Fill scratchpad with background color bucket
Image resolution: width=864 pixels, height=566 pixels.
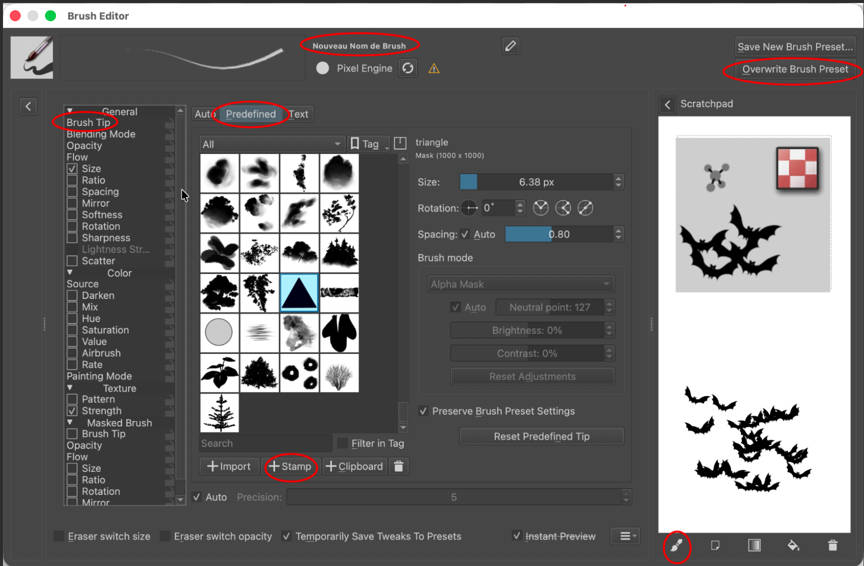click(793, 545)
